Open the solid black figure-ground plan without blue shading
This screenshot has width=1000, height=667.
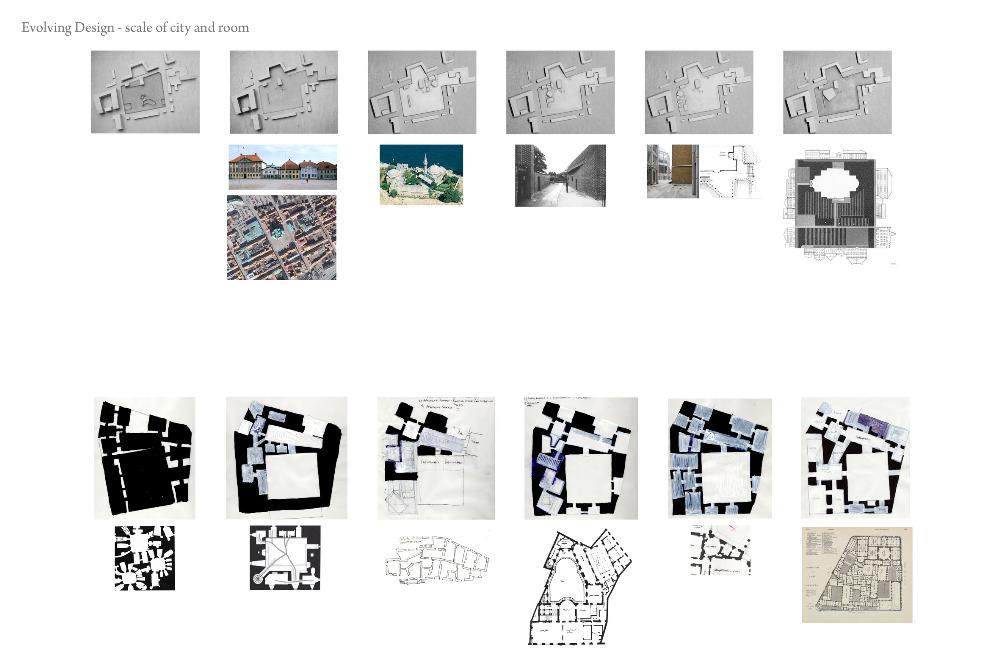[x=145, y=458]
